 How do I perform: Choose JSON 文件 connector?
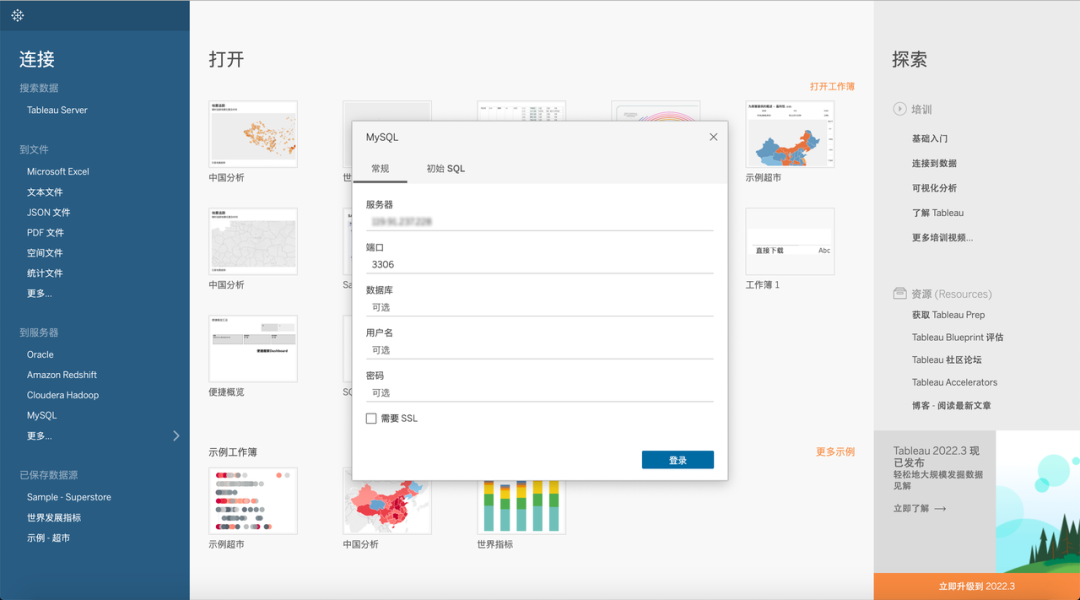pyautogui.click(x=48, y=212)
